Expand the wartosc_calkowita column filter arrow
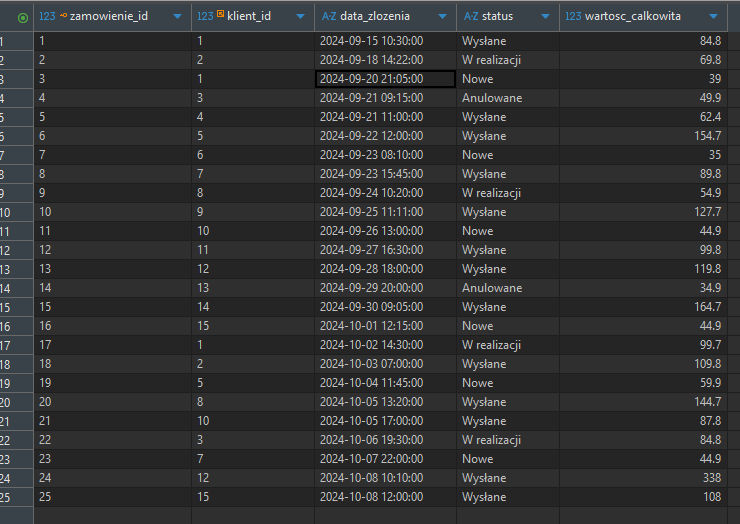740x524 pixels. tap(712, 17)
